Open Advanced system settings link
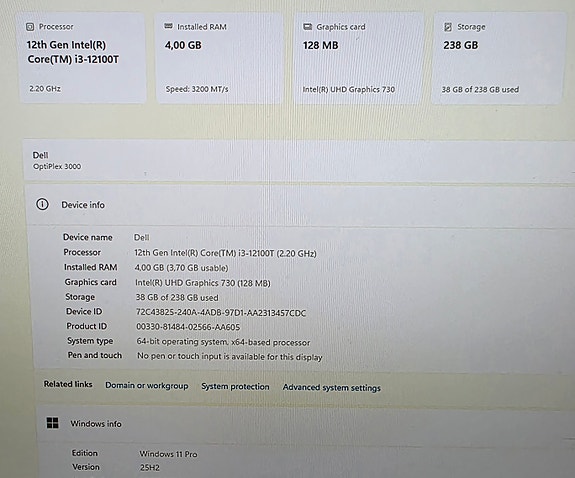This screenshot has width=575, height=478. (332, 387)
